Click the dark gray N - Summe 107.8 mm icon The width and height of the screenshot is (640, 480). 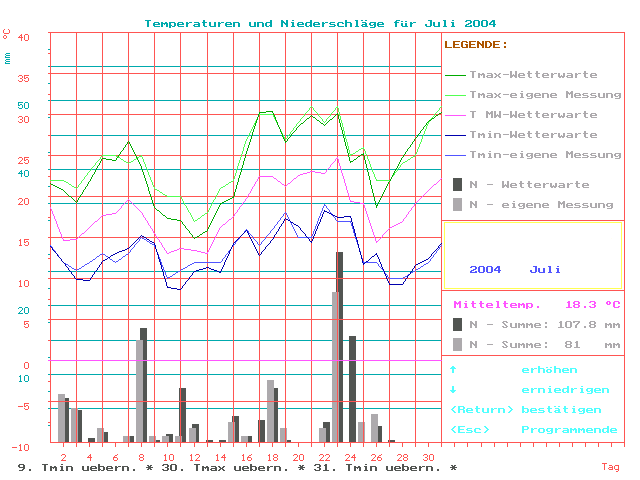click(x=458, y=324)
